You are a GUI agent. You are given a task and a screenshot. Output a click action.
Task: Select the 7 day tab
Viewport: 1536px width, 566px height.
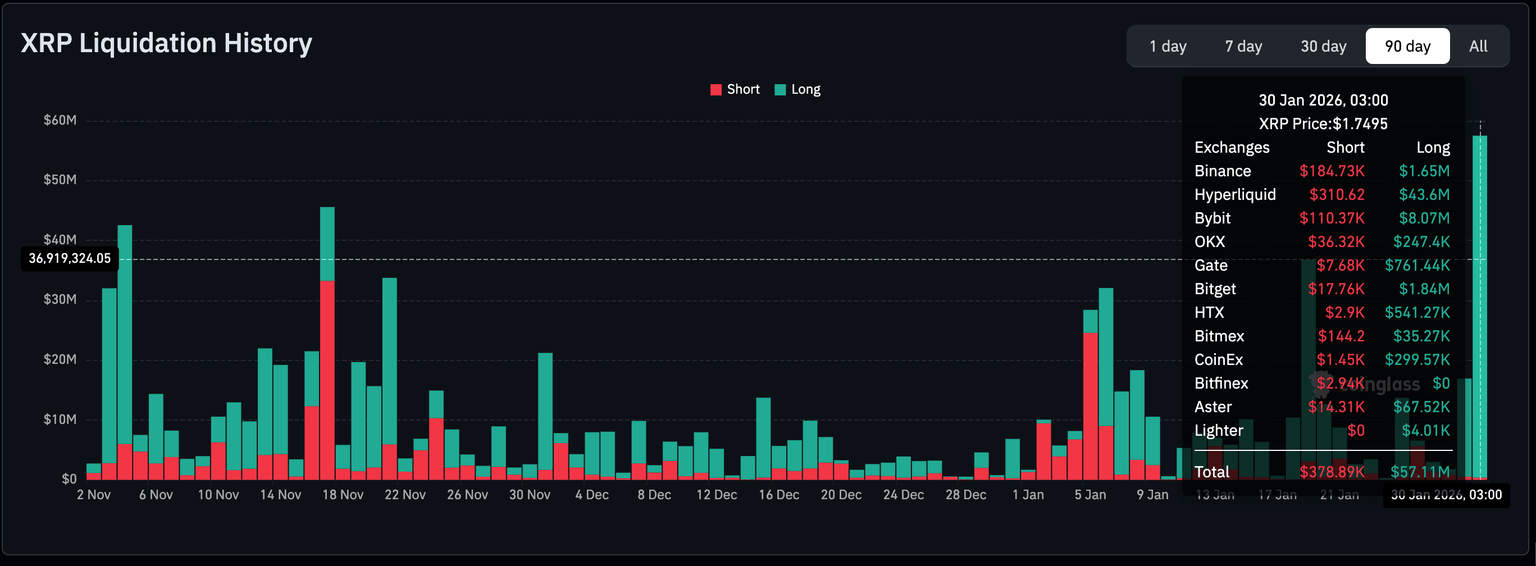(1243, 46)
